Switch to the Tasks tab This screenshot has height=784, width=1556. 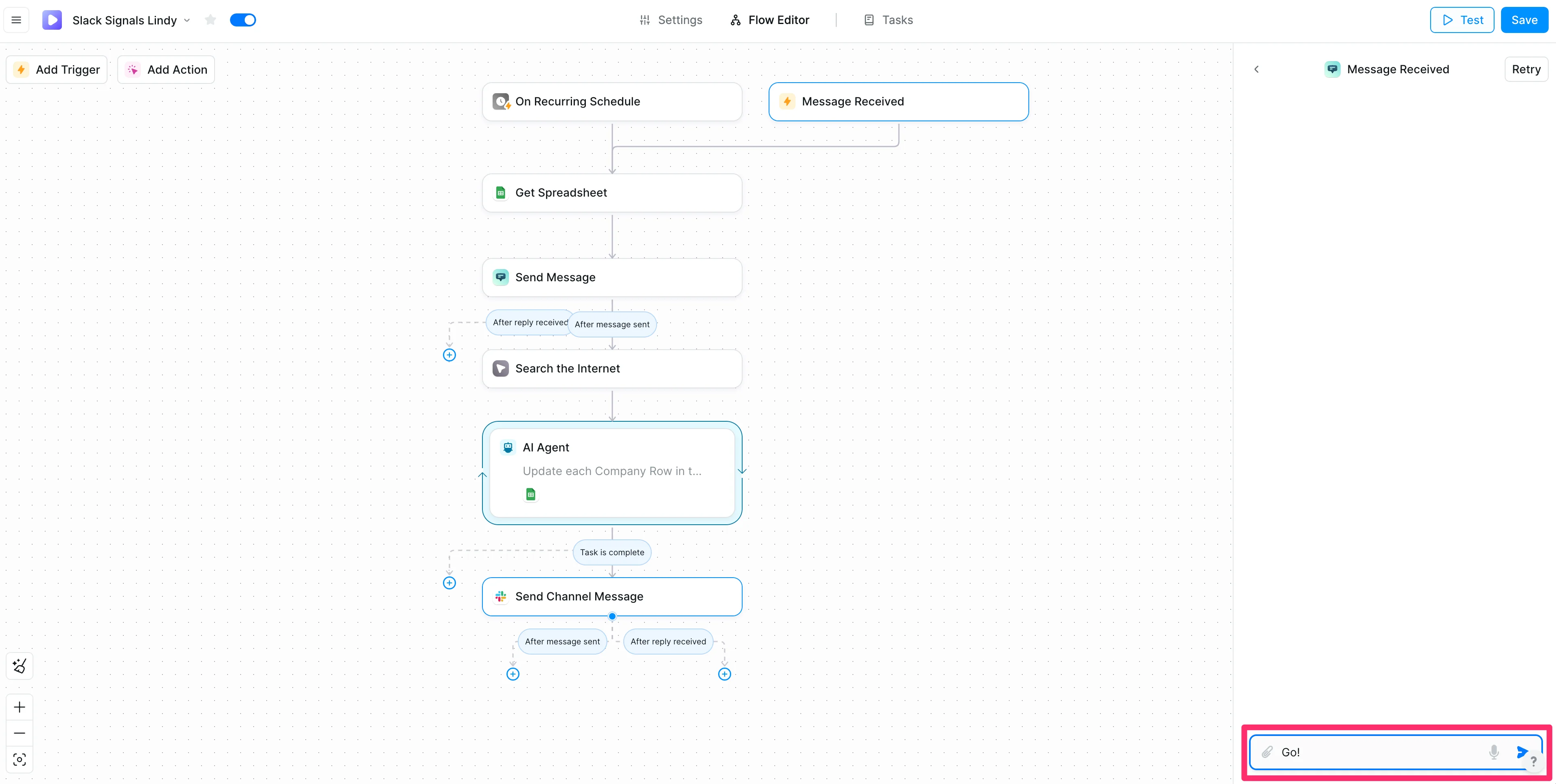point(888,20)
